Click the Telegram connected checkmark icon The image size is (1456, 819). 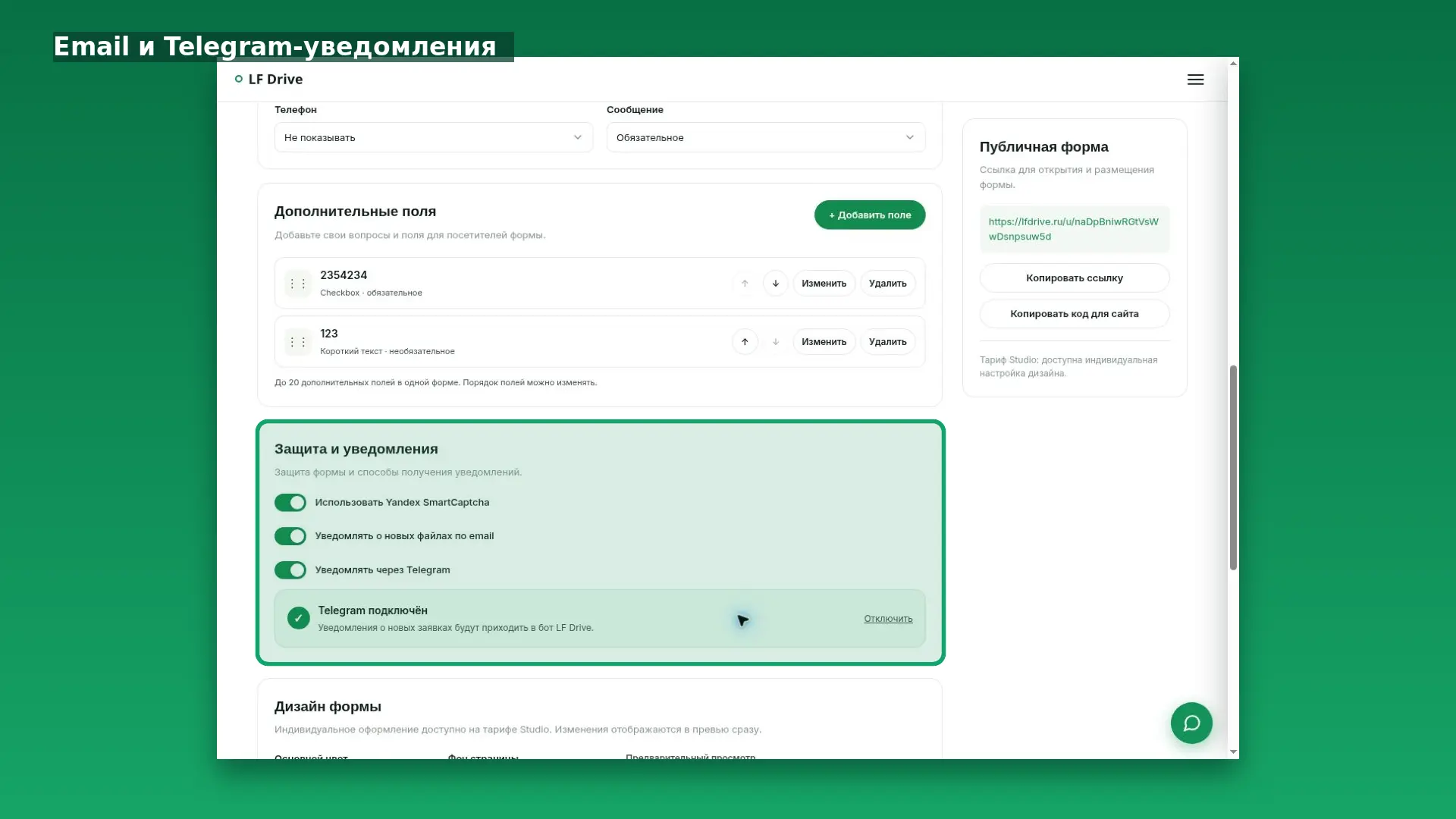299,618
